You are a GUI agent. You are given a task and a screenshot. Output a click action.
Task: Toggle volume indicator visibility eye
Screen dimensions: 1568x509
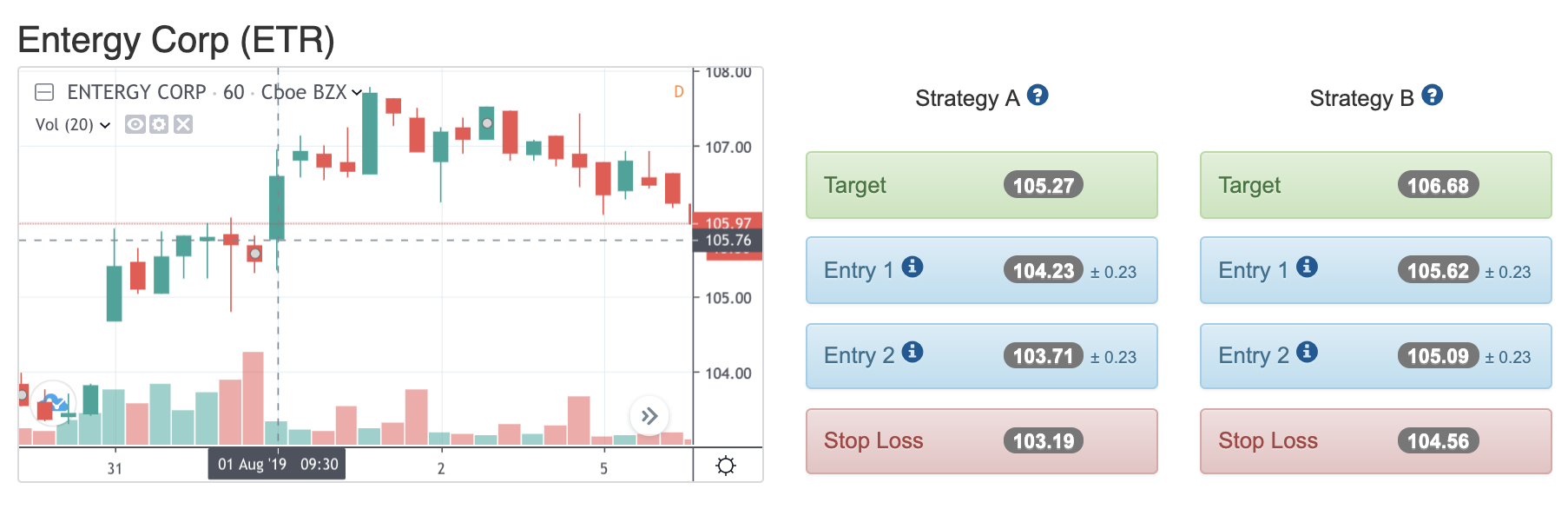(135, 124)
